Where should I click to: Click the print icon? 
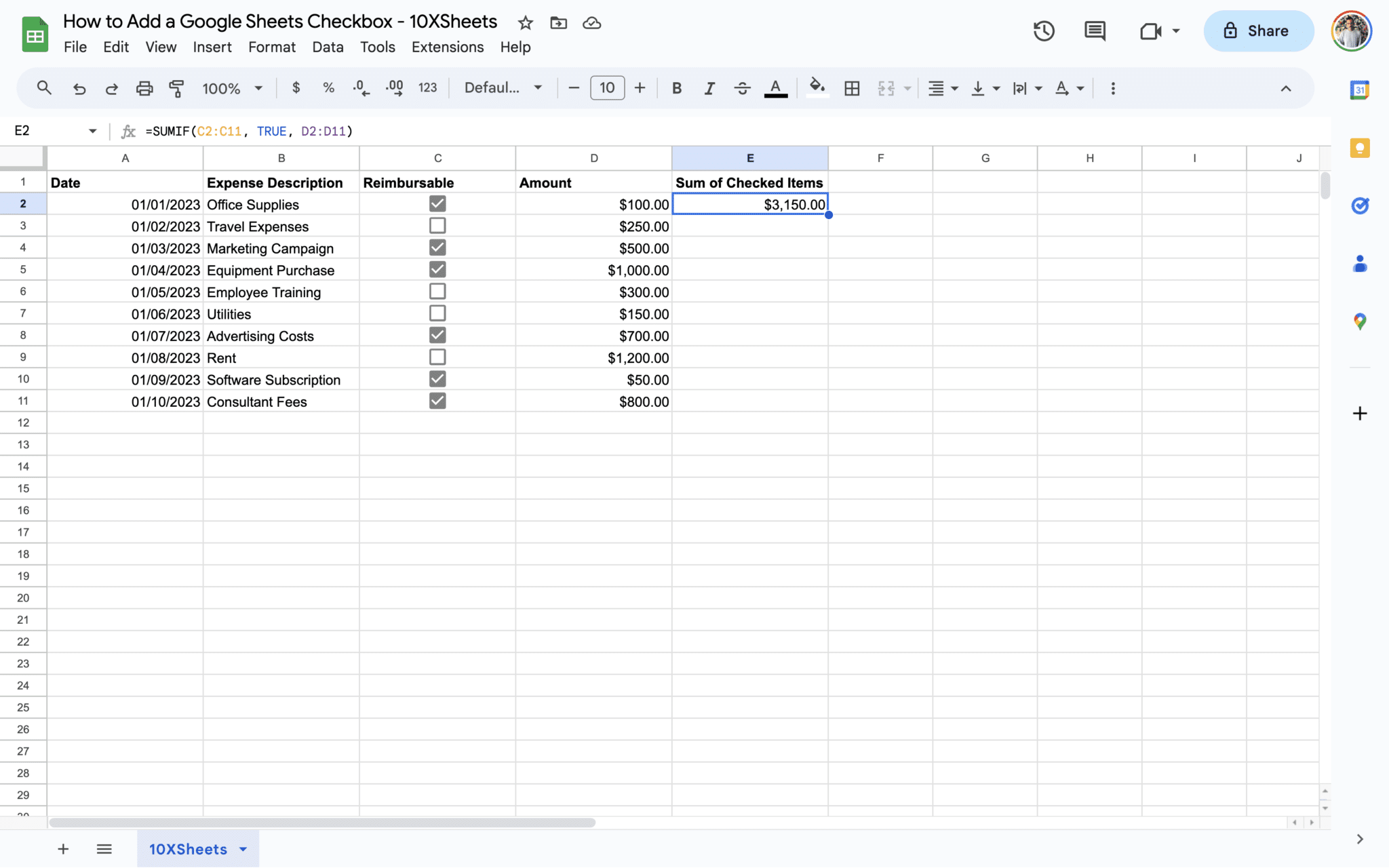click(x=144, y=88)
